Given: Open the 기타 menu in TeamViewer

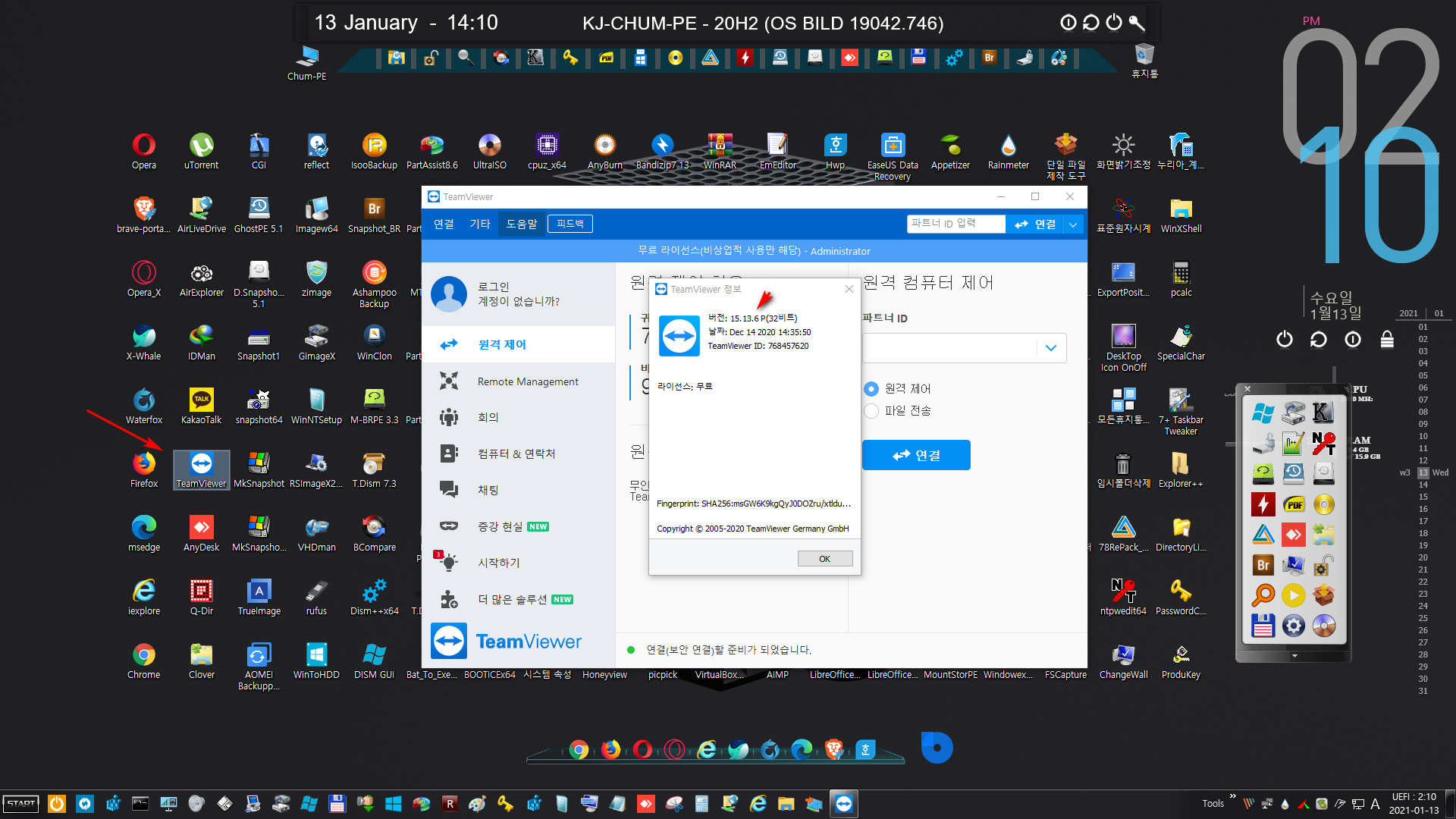Looking at the screenshot, I should pos(480,224).
